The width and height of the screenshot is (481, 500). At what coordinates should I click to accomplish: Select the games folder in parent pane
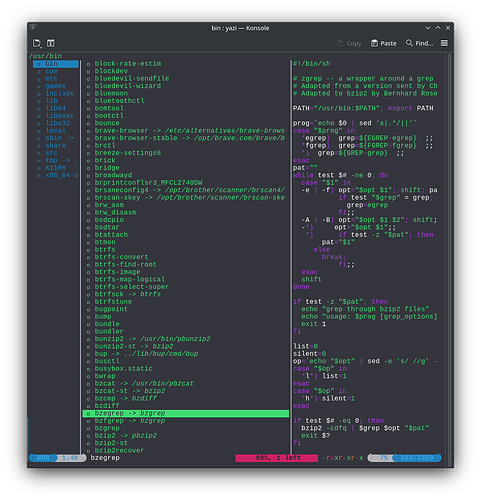[x=56, y=86]
